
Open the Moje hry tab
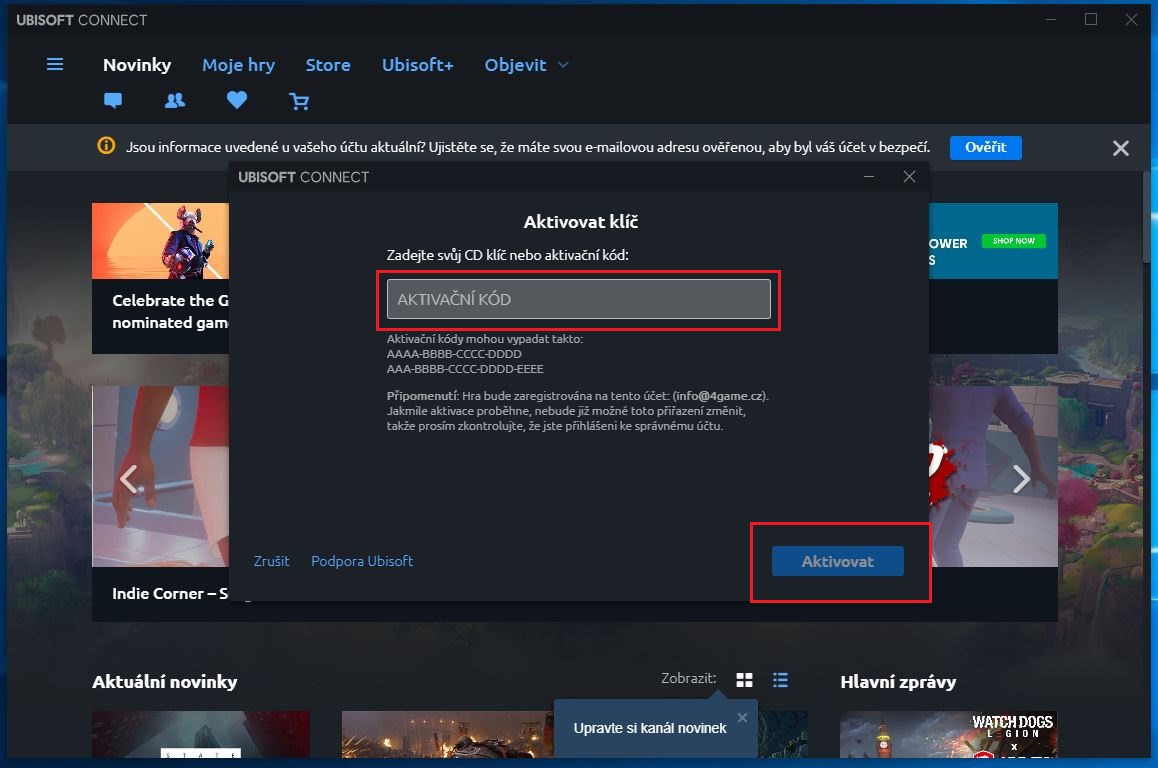coord(239,65)
